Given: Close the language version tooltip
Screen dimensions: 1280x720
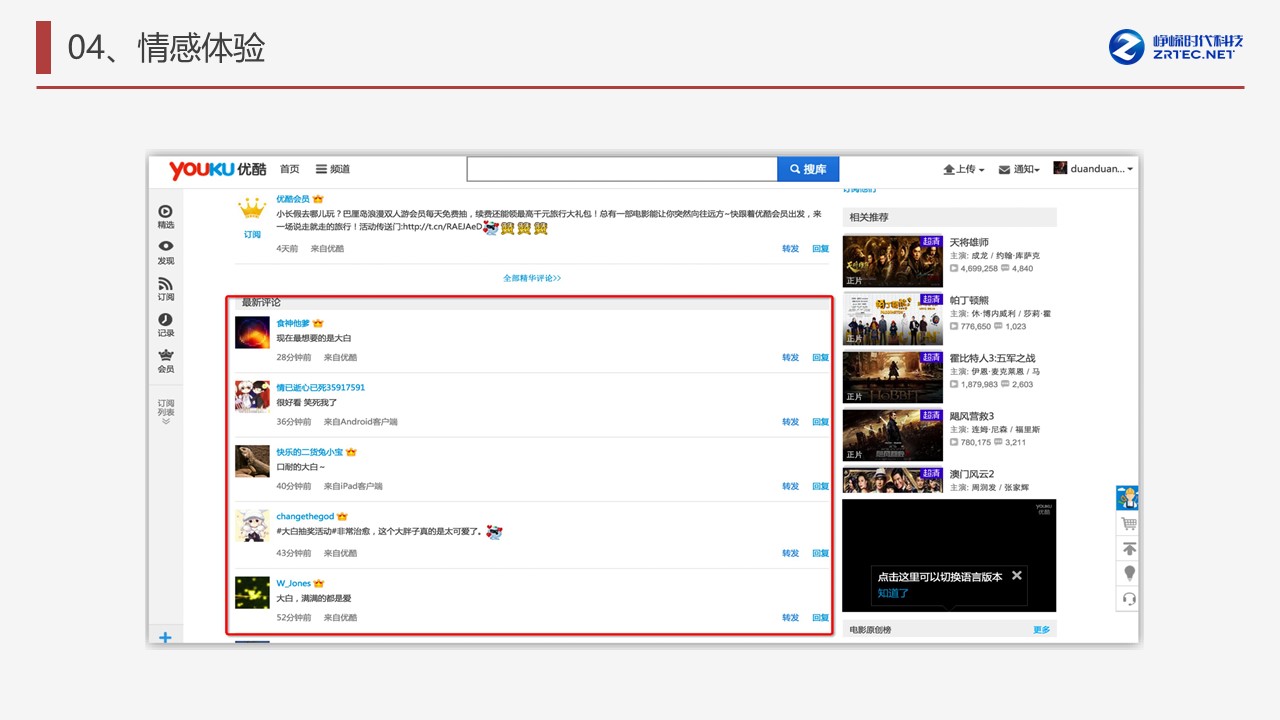Looking at the screenshot, I should (1016, 576).
